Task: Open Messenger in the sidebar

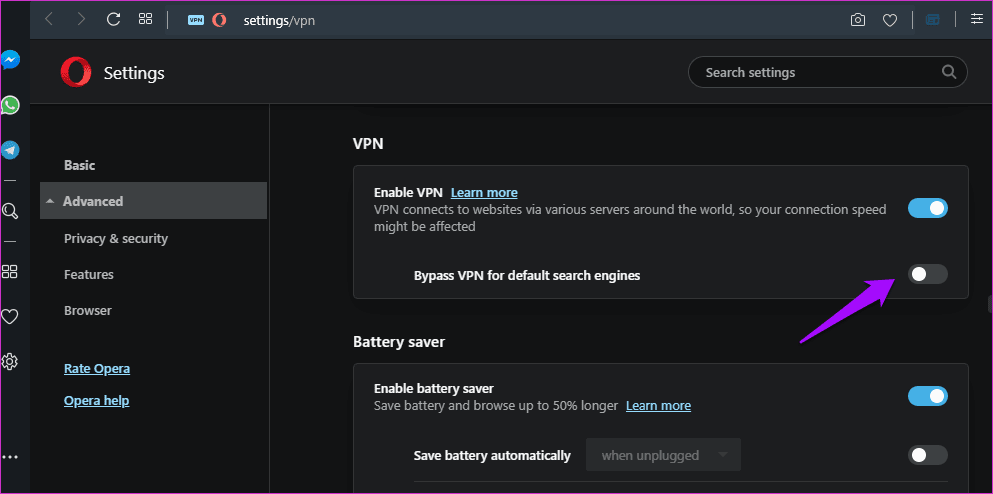Action: 10,60
